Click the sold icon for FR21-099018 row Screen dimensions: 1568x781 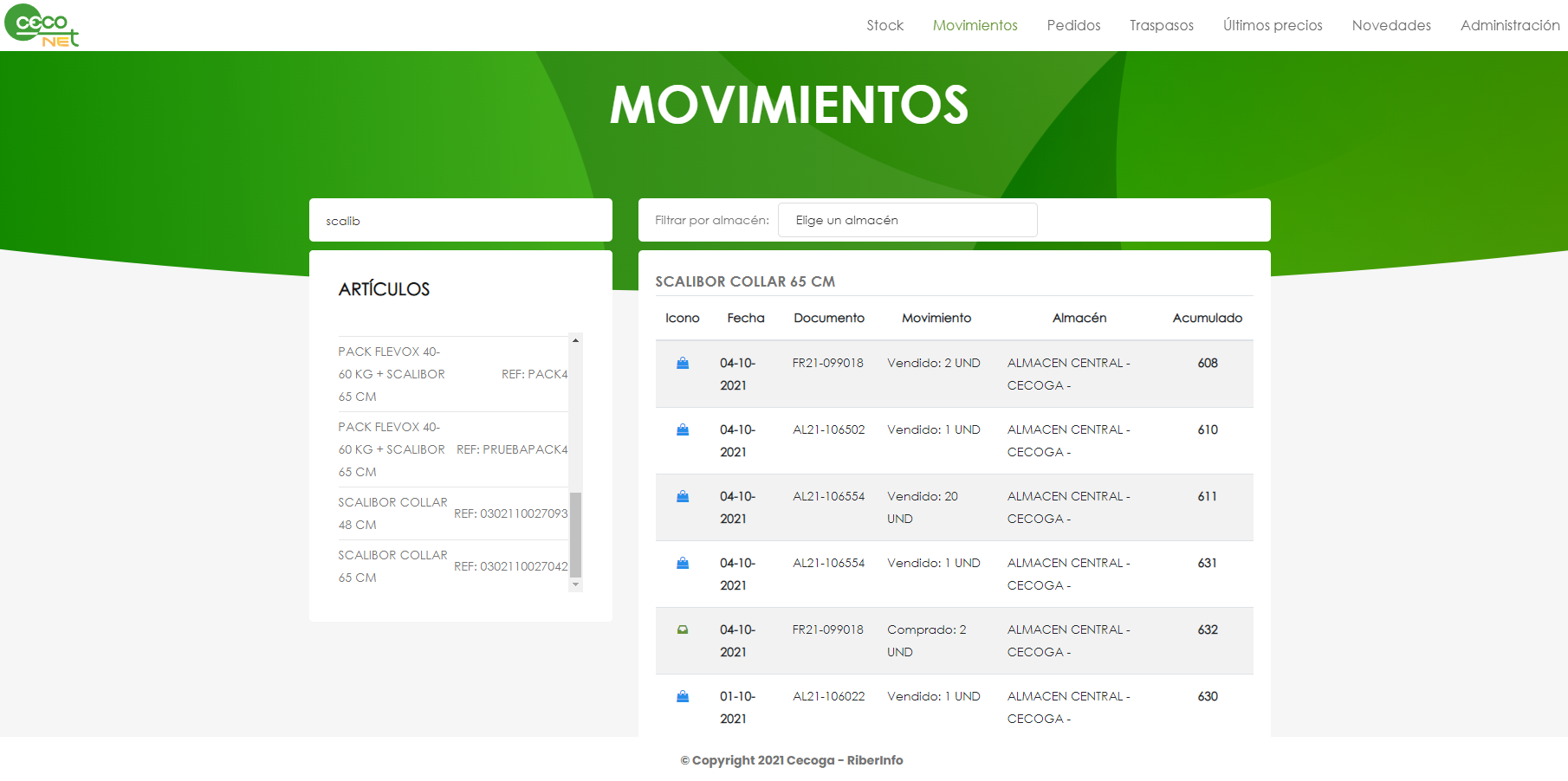coord(683,364)
